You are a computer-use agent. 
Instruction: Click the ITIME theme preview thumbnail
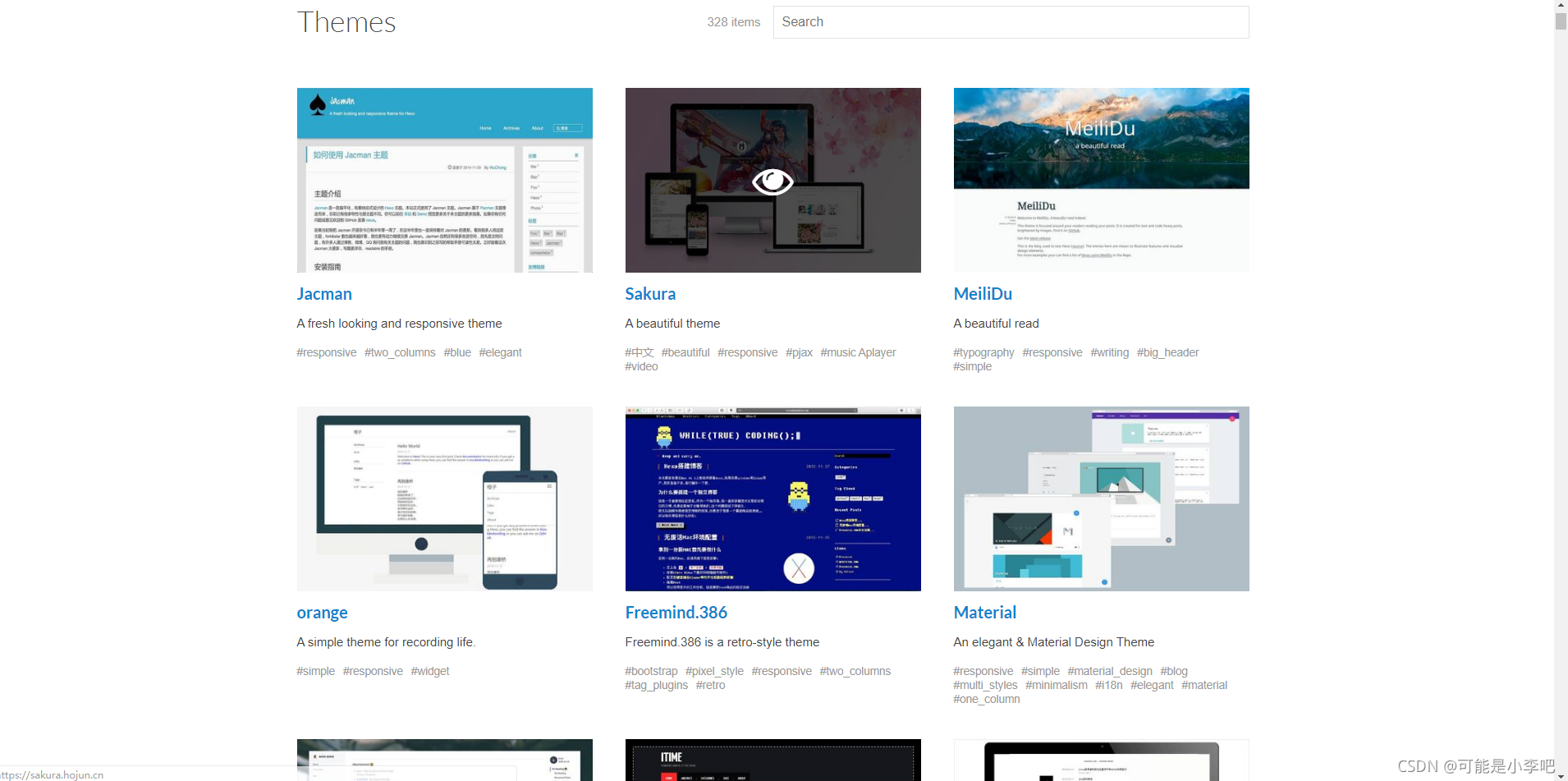pos(773,760)
